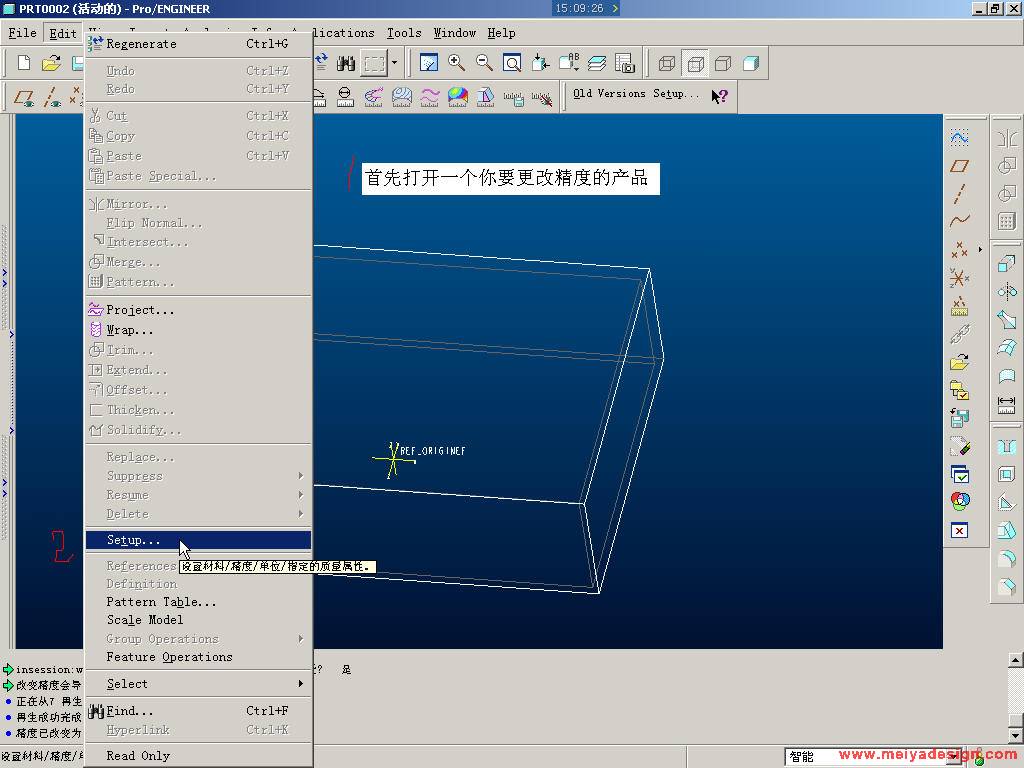Toggle datum plane display icon
Viewport: 1024px width, 768px height.
click(x=25, y=97)
